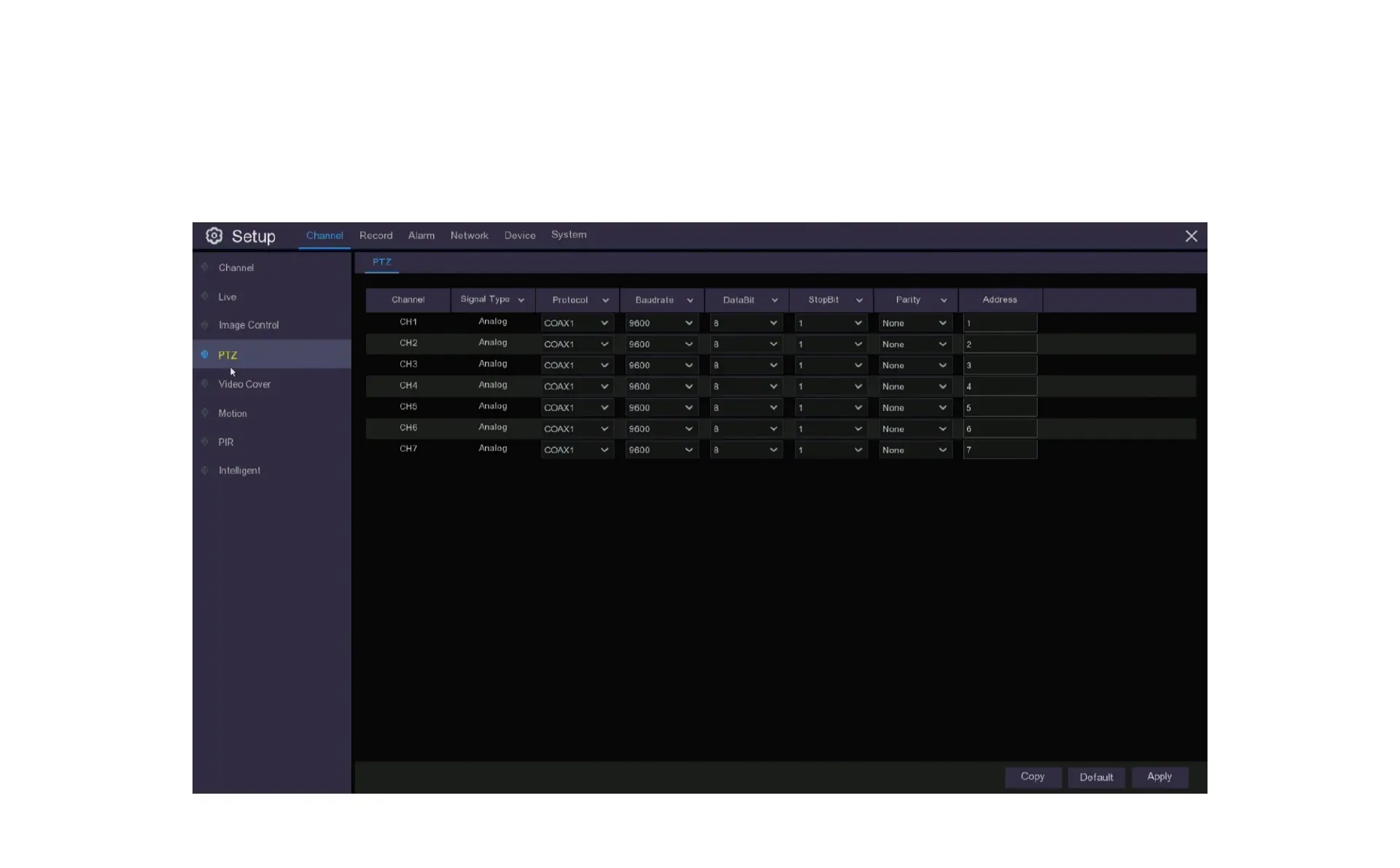The height and width of the screenshot is (868, 1400).
Task: Expand CH1 Protocol dropdown
Action: click(576, 323)
